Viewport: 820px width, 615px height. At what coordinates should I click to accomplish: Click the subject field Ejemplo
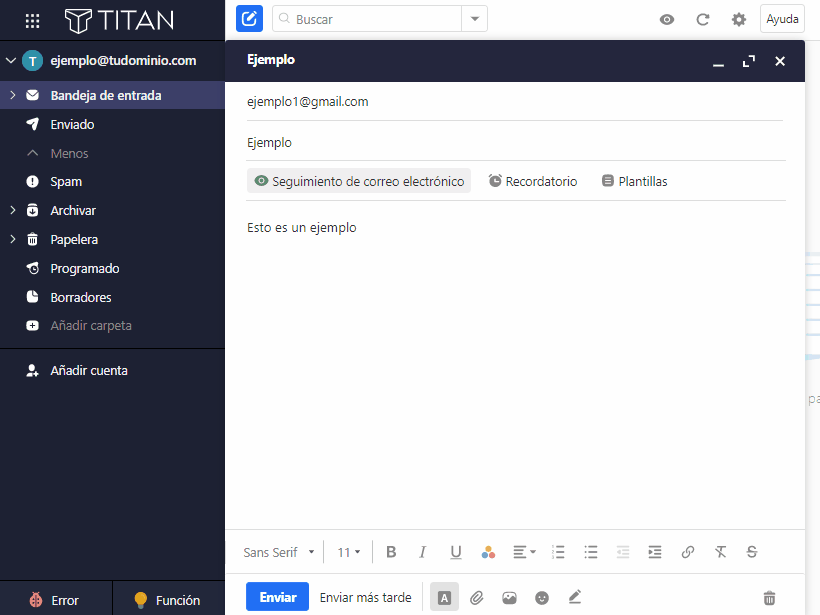(515, 142)
